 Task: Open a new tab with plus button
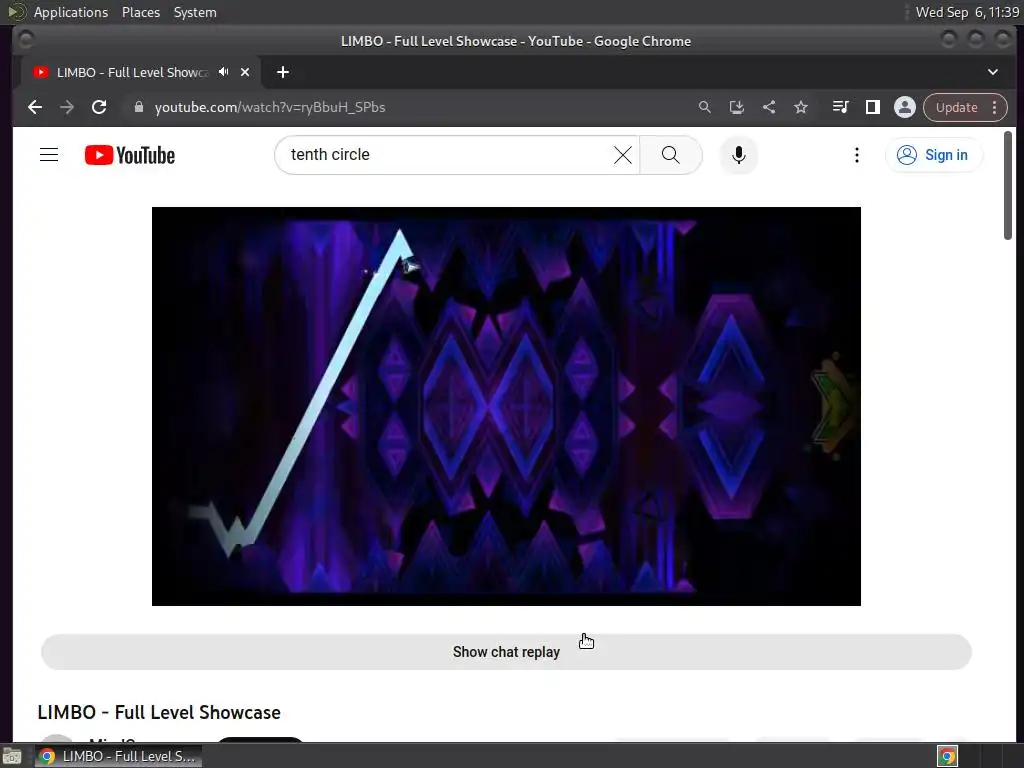tap(283, 72)
